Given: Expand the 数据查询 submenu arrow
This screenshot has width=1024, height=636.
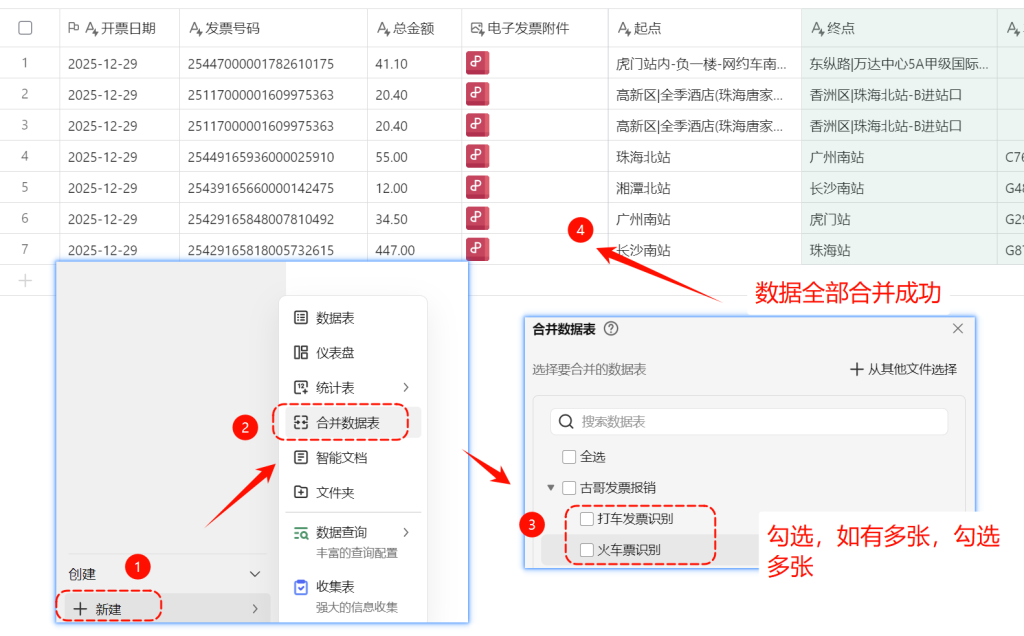Looking at the screenshot, I should [406, 532].
